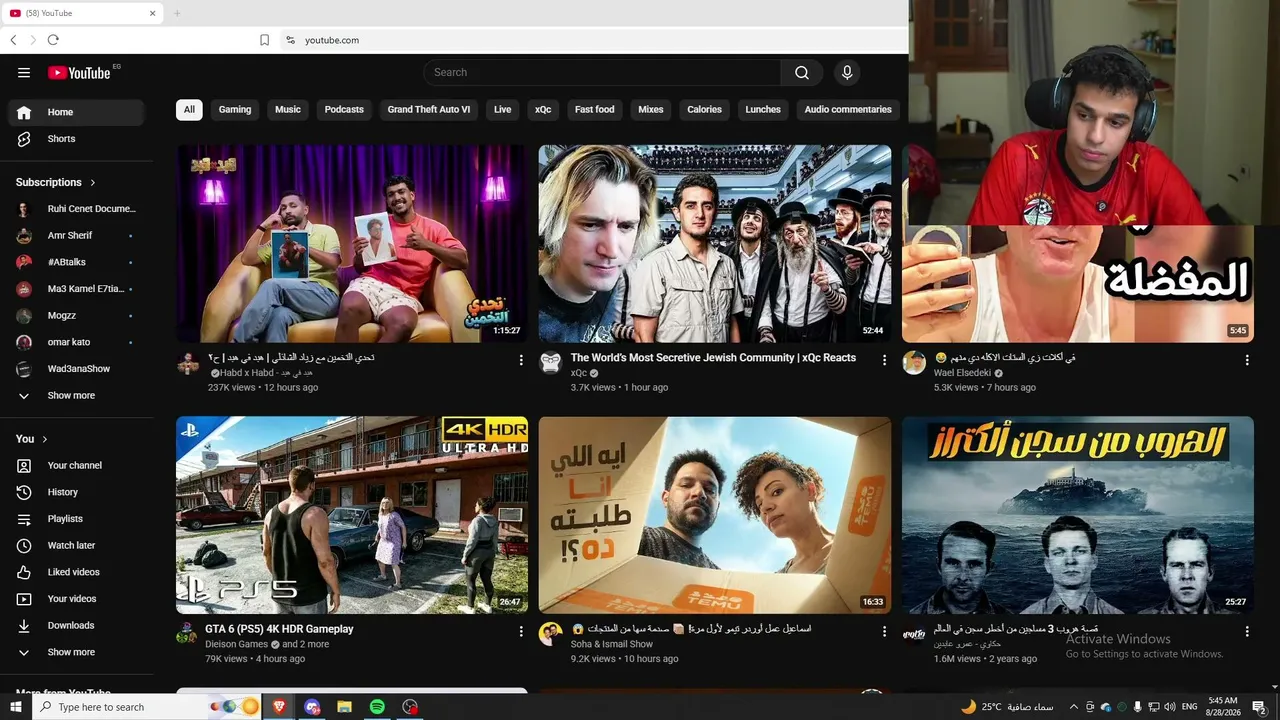The width and height of the screenshot is (1280, 720).
Task: Open the YouTube guide hamburger menu
Action: (x=24, y=72)
